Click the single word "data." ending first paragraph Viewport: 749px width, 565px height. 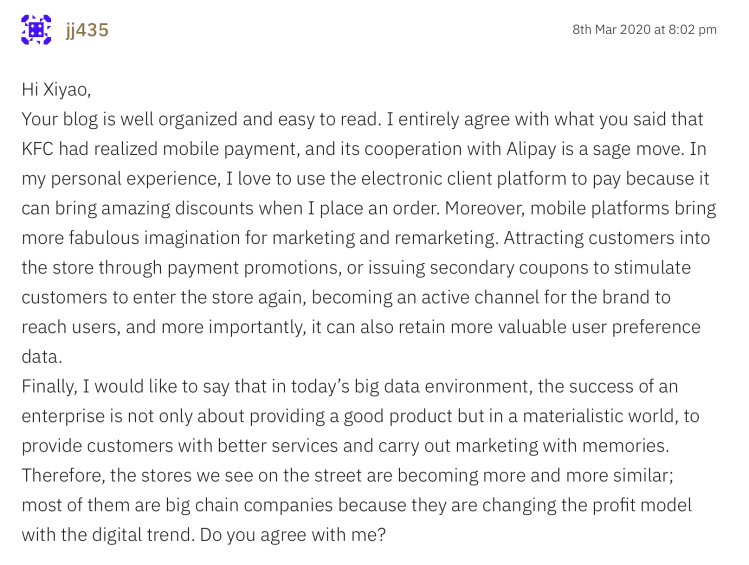tap(41, 358)
